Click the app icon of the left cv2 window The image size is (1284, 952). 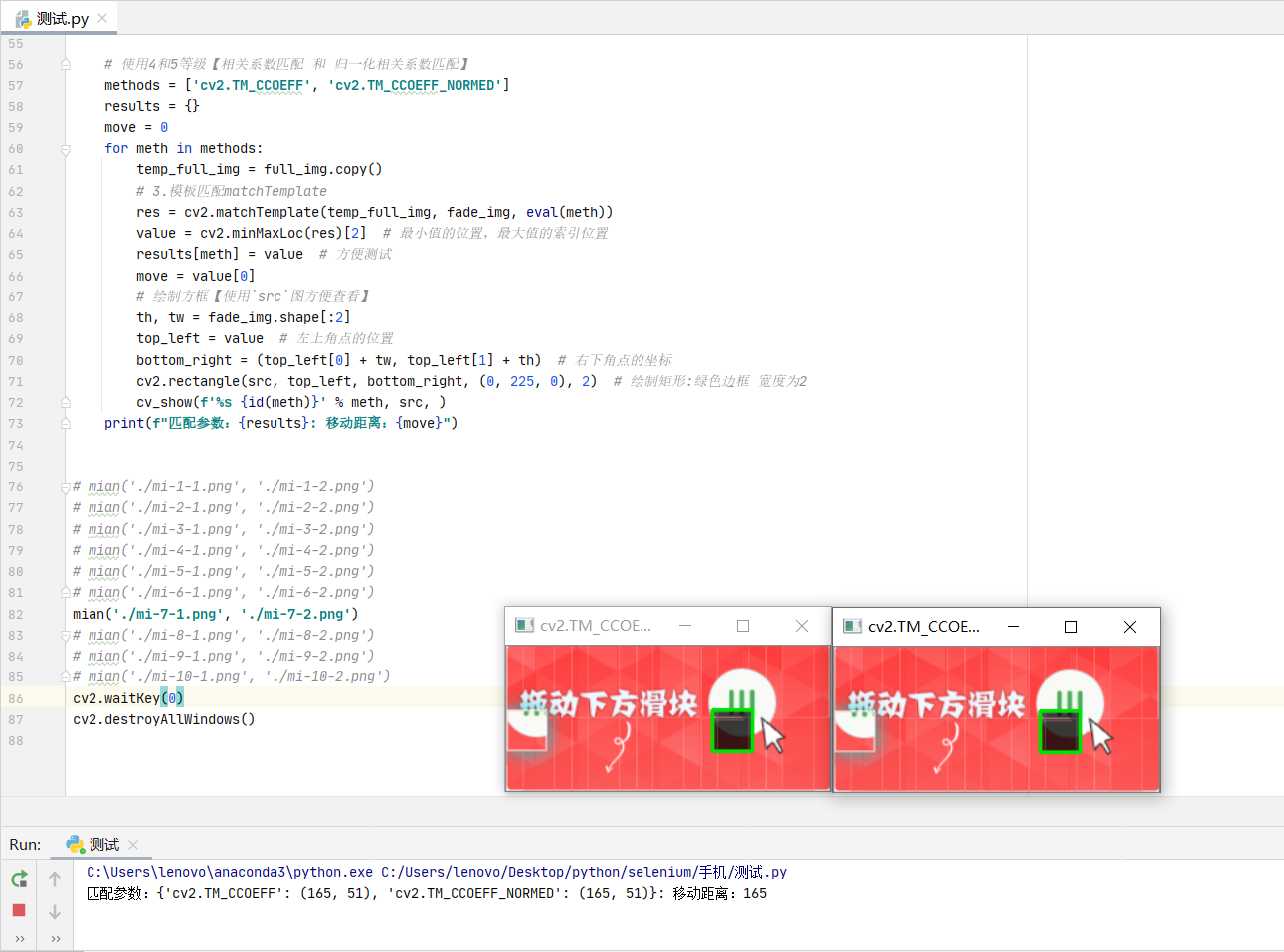click(x=524, y=626)
